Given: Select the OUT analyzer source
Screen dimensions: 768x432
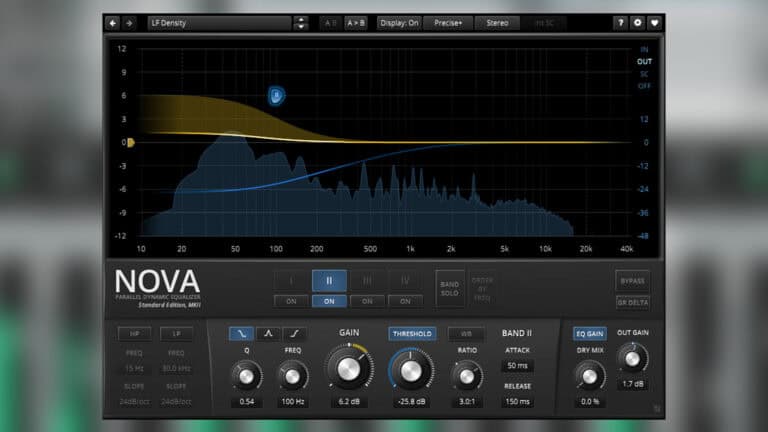Looking at the screenshot, I should (644, 62).
